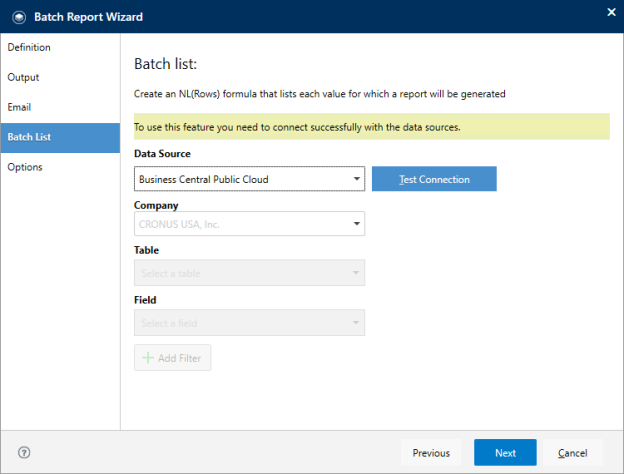Click the Field dropdown arrow
Screen dimensions: 624x474
pyautogui.click(x=356, y=323)
